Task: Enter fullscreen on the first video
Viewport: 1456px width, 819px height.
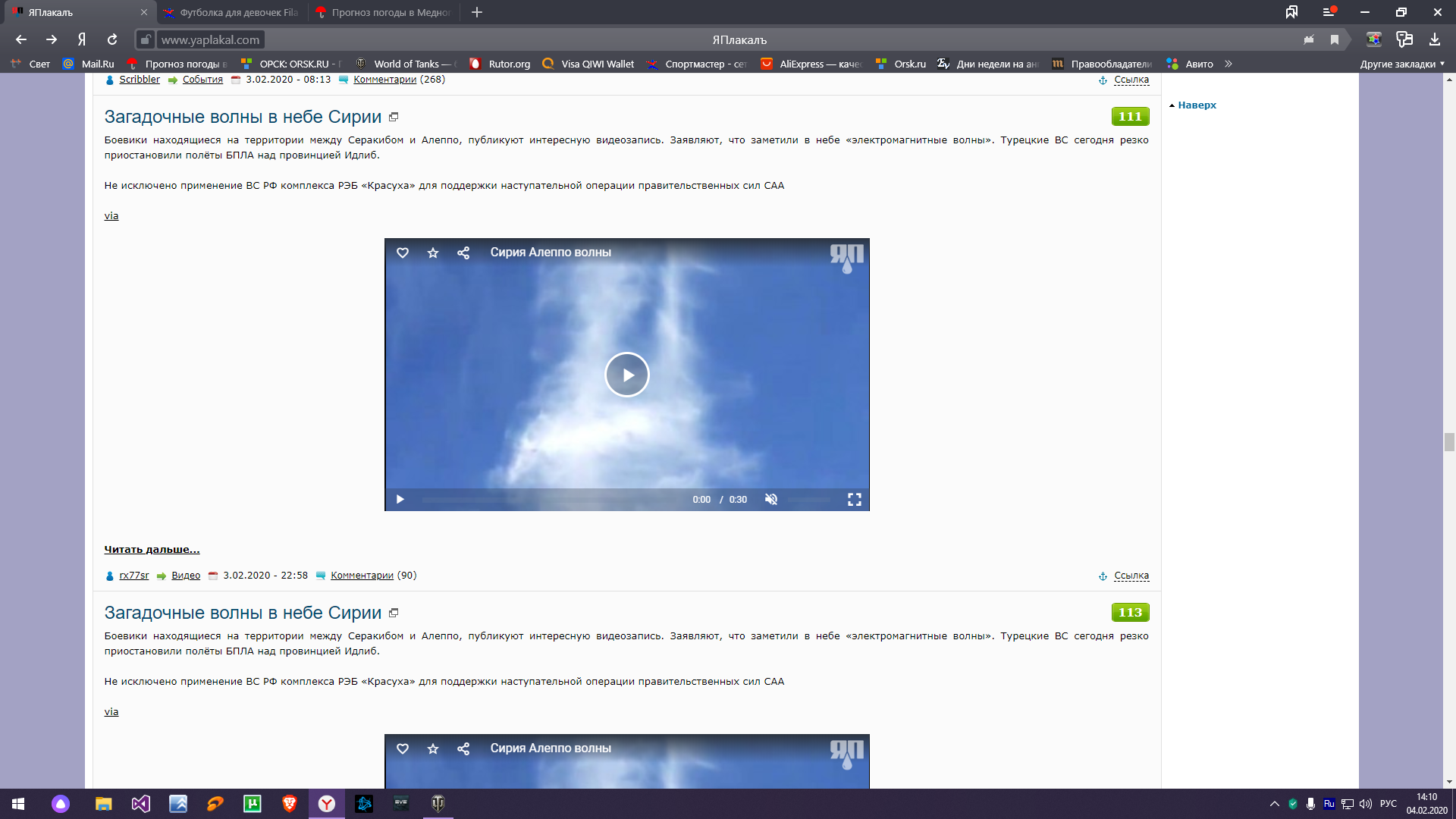Action: point(855,499)
